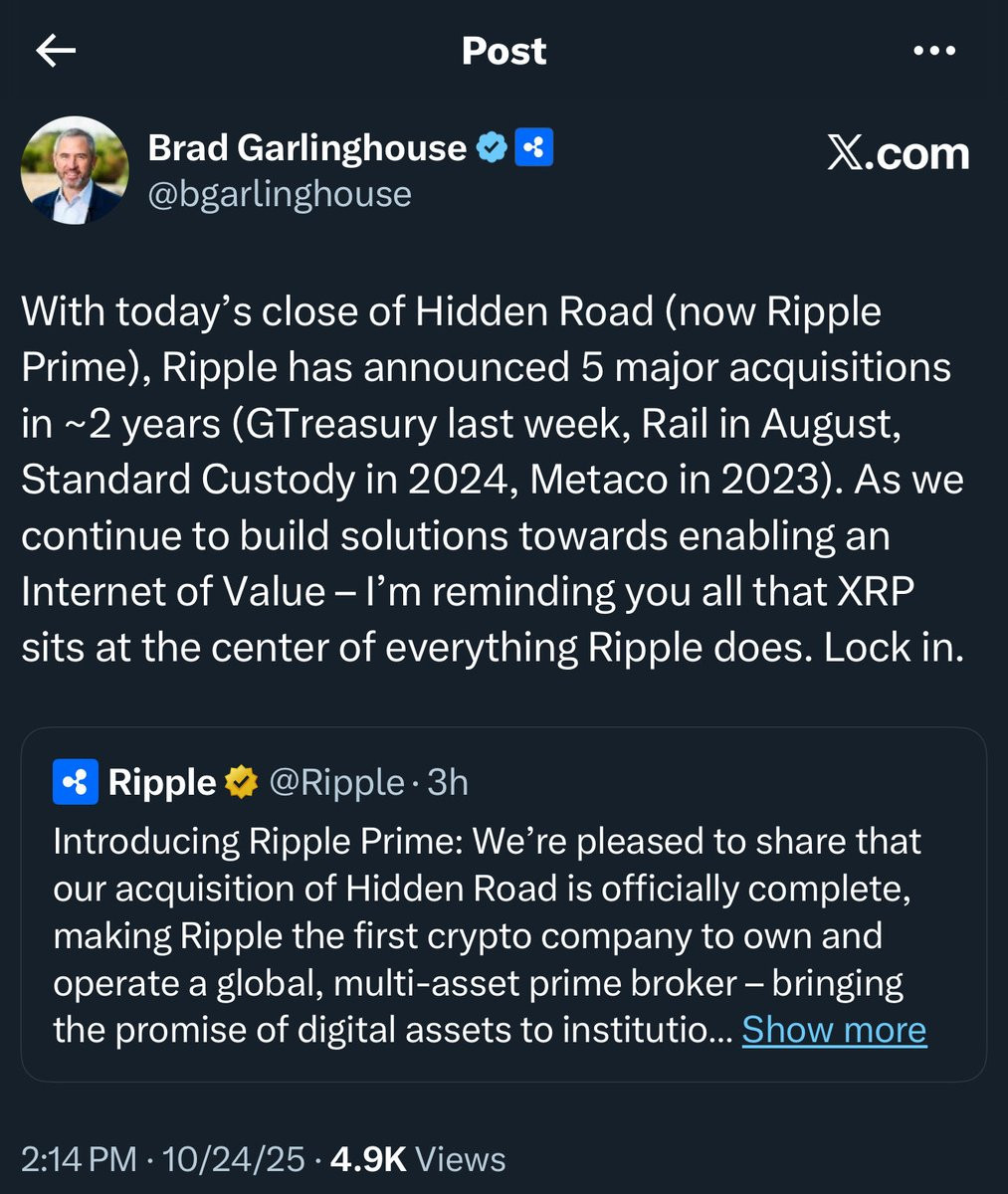Screen dimensions: 1008x1194
Task: Tap the gold verified badge next to Ripple
Action: [242, 783]
